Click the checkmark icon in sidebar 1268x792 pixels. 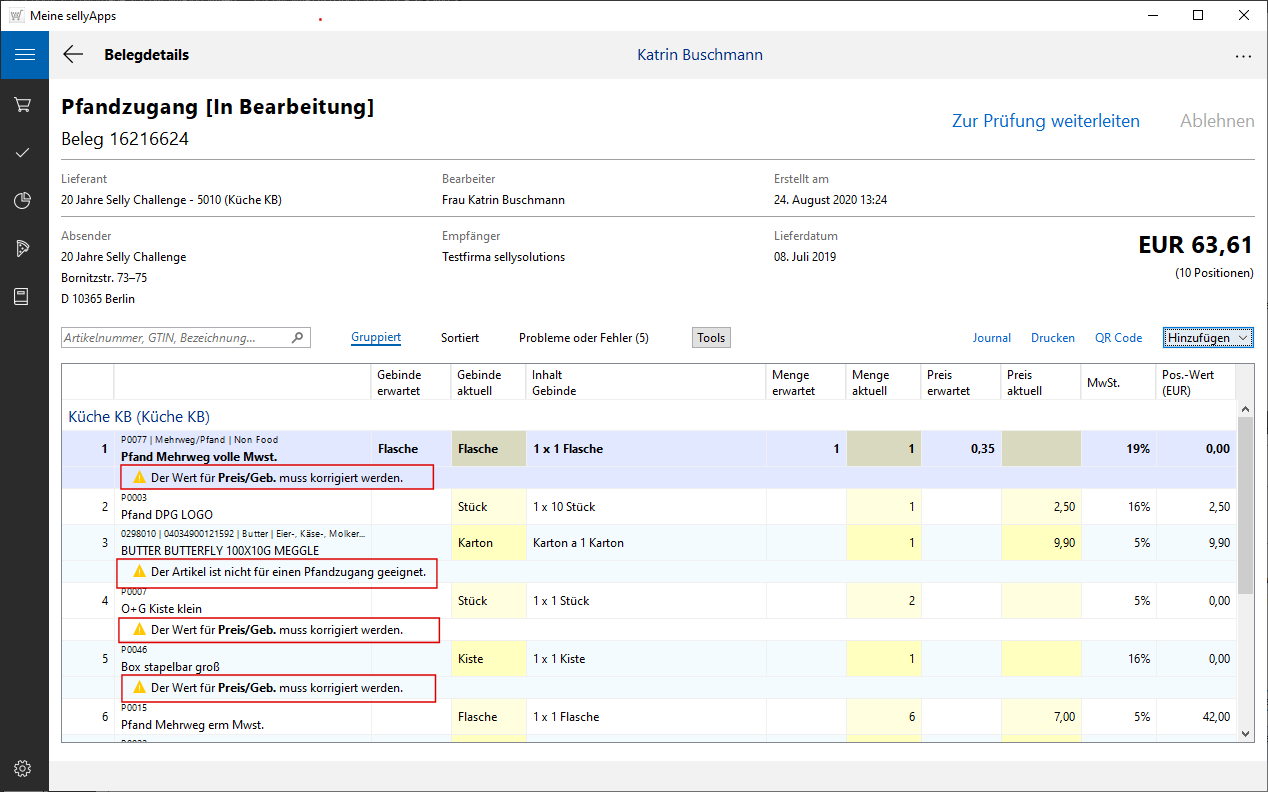pos(24,153)
